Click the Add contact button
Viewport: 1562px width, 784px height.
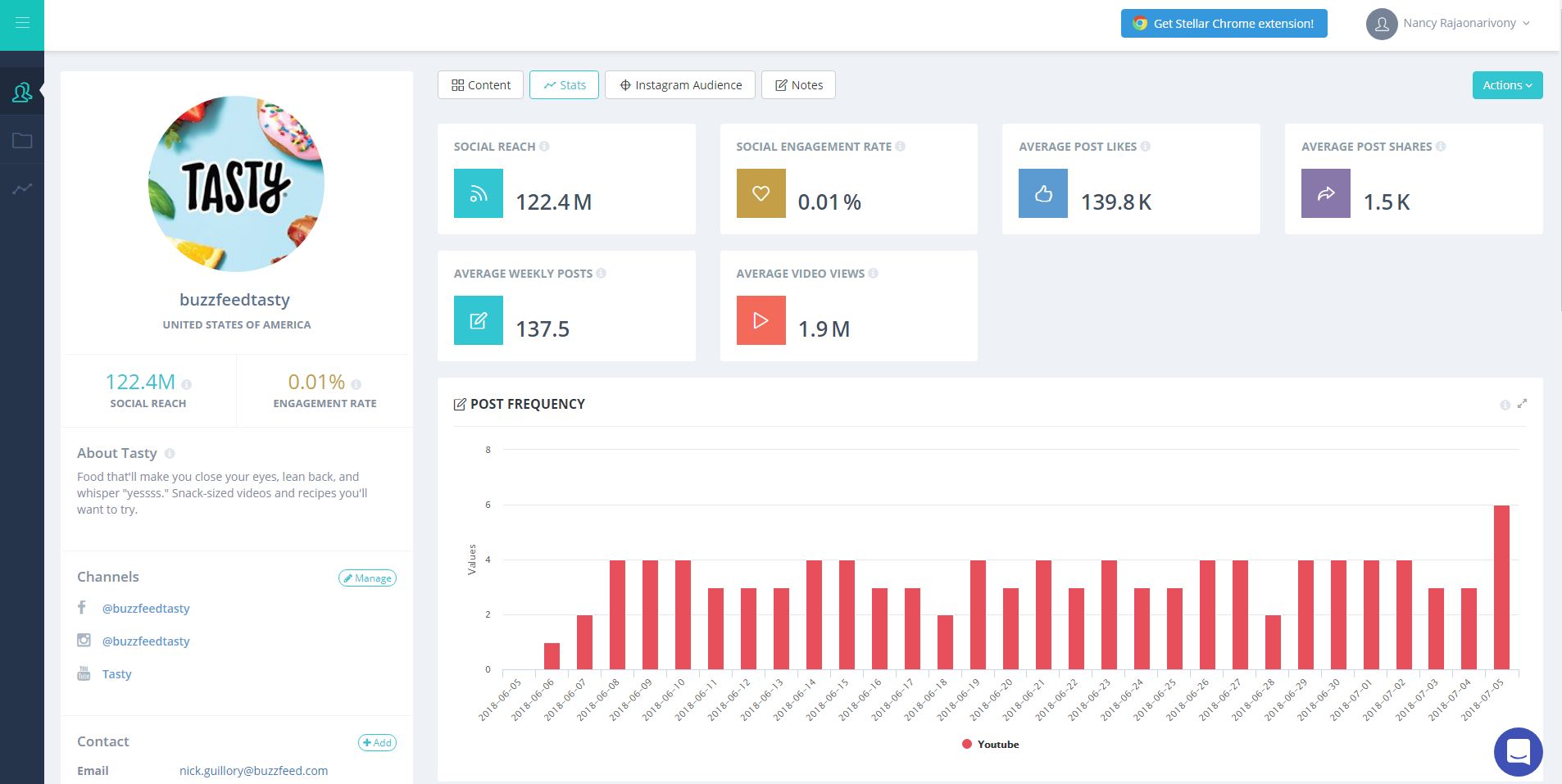coord(377,743)
